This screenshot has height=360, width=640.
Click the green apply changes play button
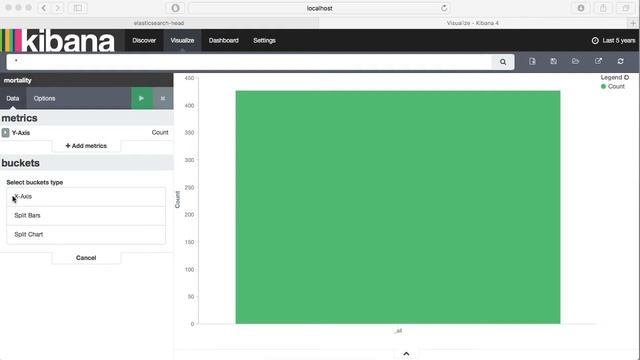point(141,98)
